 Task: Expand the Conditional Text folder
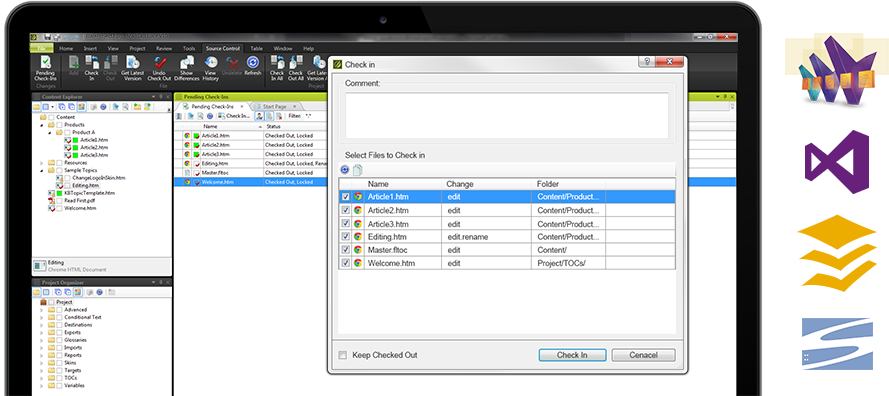point(41,318)
